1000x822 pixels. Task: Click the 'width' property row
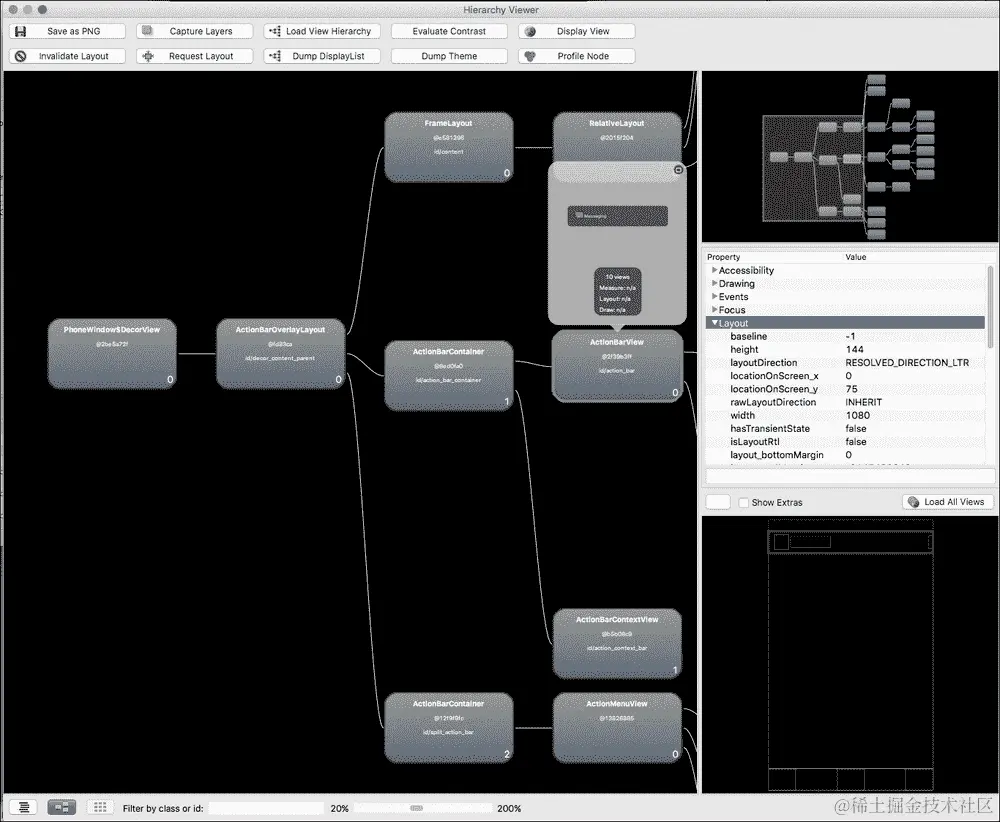(845, 415)
